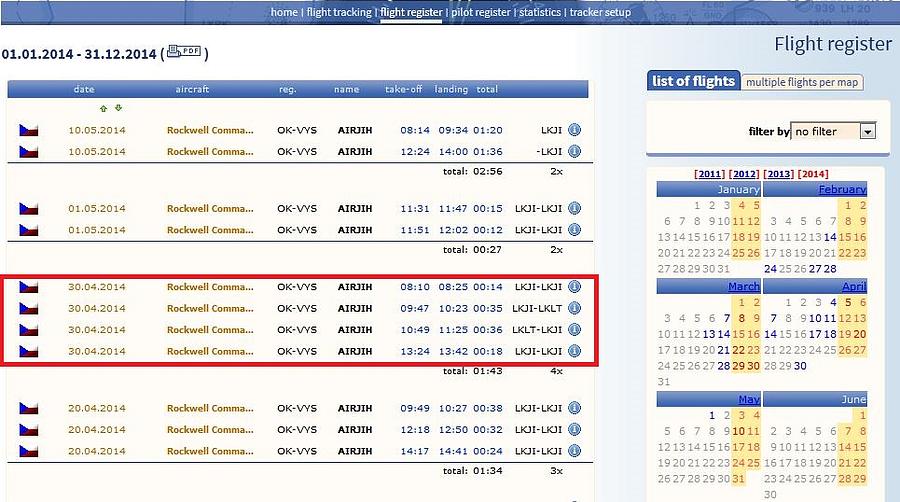This screenshot has height=502, width=900.
Task: Open info for the 08:14 flight on 10.05.2014
Action: (574, 130)
